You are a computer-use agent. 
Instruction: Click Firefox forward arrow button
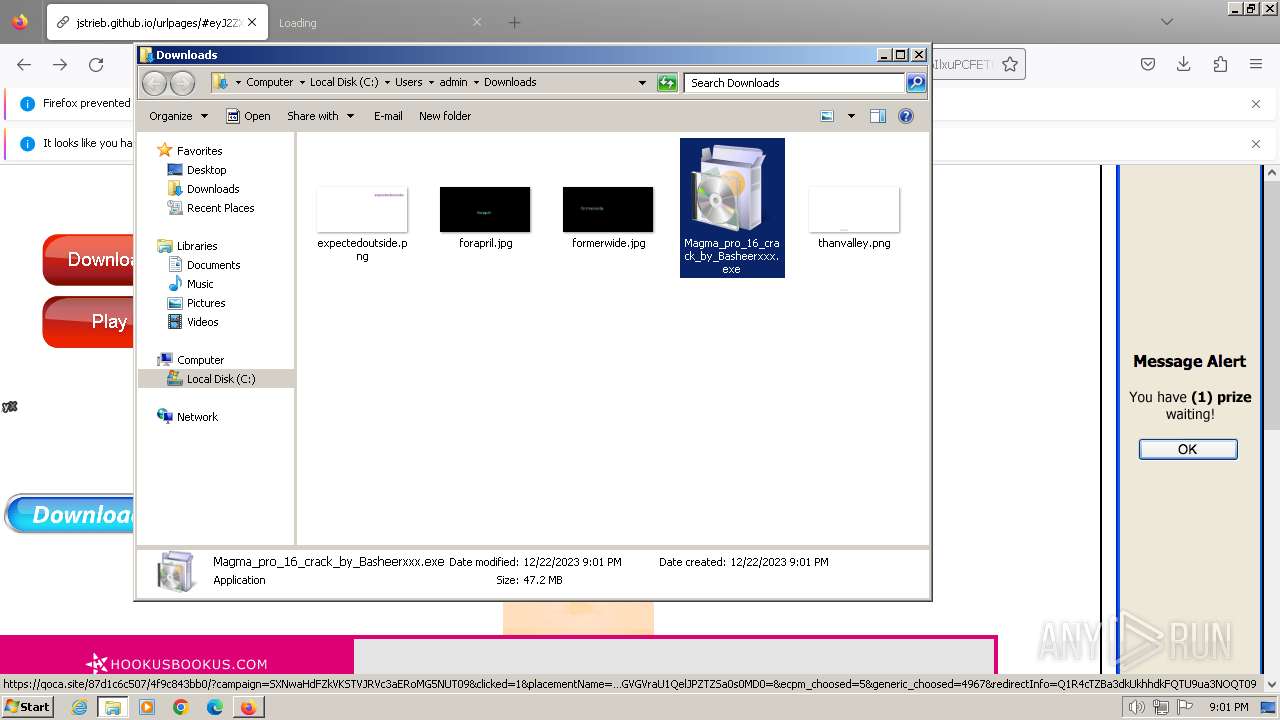[60, 64]
